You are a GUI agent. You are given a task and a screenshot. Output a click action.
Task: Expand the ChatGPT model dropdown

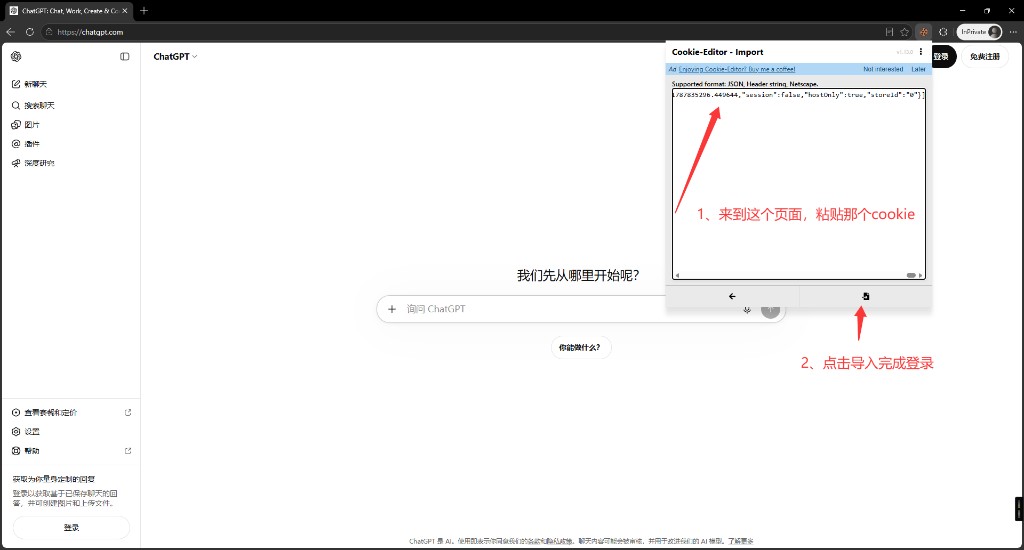175,57
